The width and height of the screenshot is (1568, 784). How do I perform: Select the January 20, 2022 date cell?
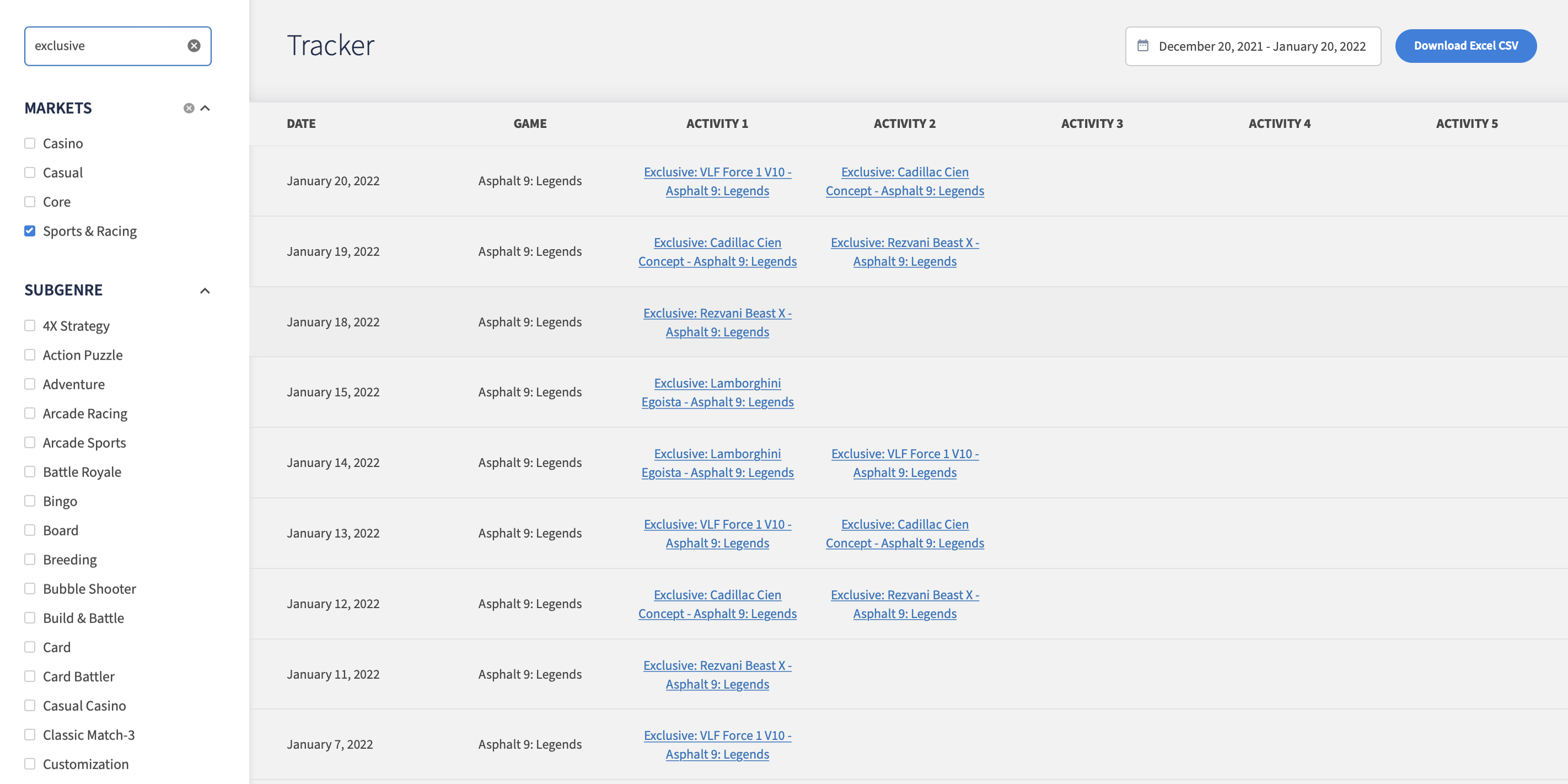tap(333, 181)
